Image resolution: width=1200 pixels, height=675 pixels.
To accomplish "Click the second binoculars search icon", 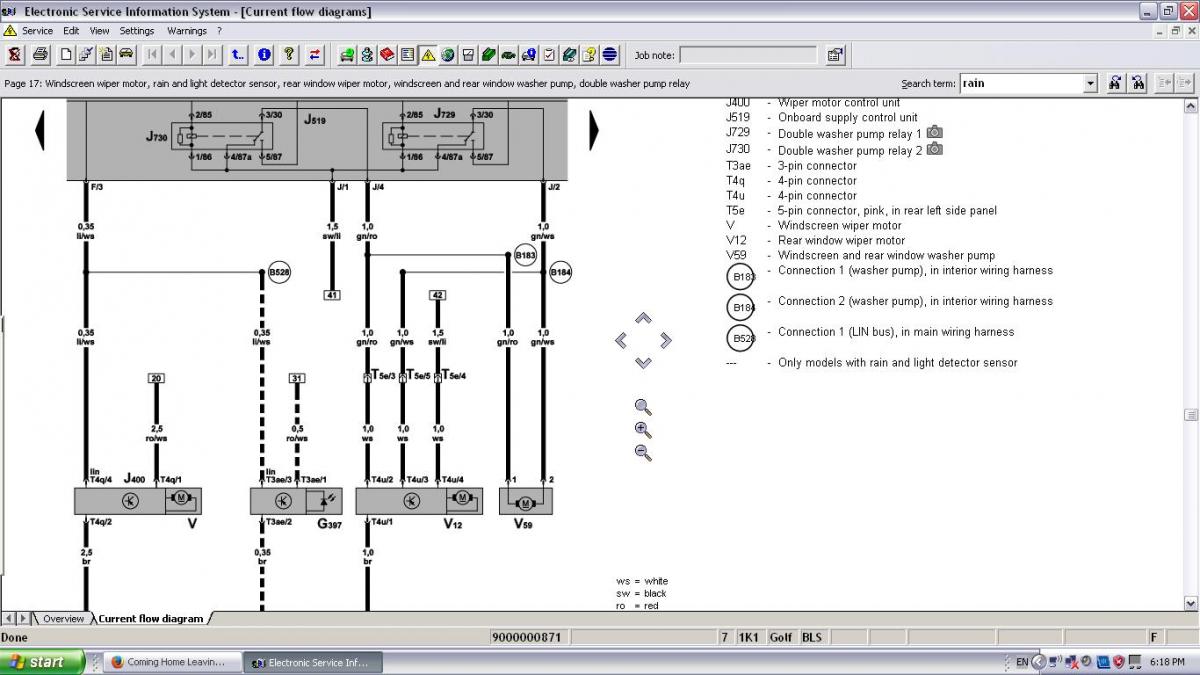I will pos(1138,84).
